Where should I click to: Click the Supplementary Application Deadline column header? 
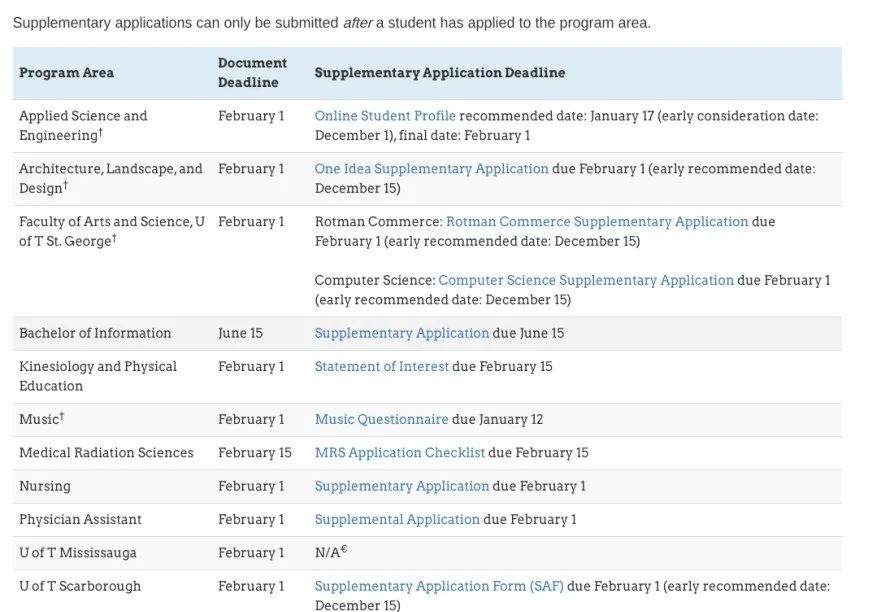tap(440, 73)
